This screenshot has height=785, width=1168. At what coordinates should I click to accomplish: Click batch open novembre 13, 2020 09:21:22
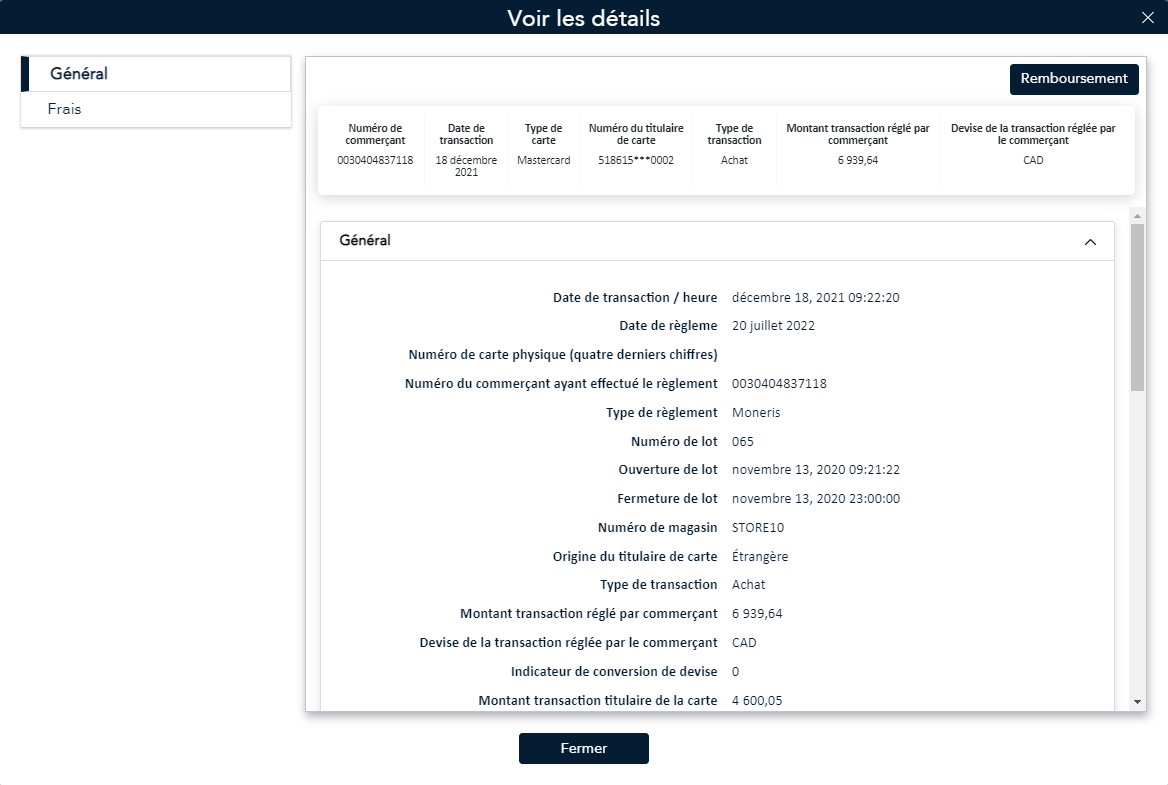816,470
